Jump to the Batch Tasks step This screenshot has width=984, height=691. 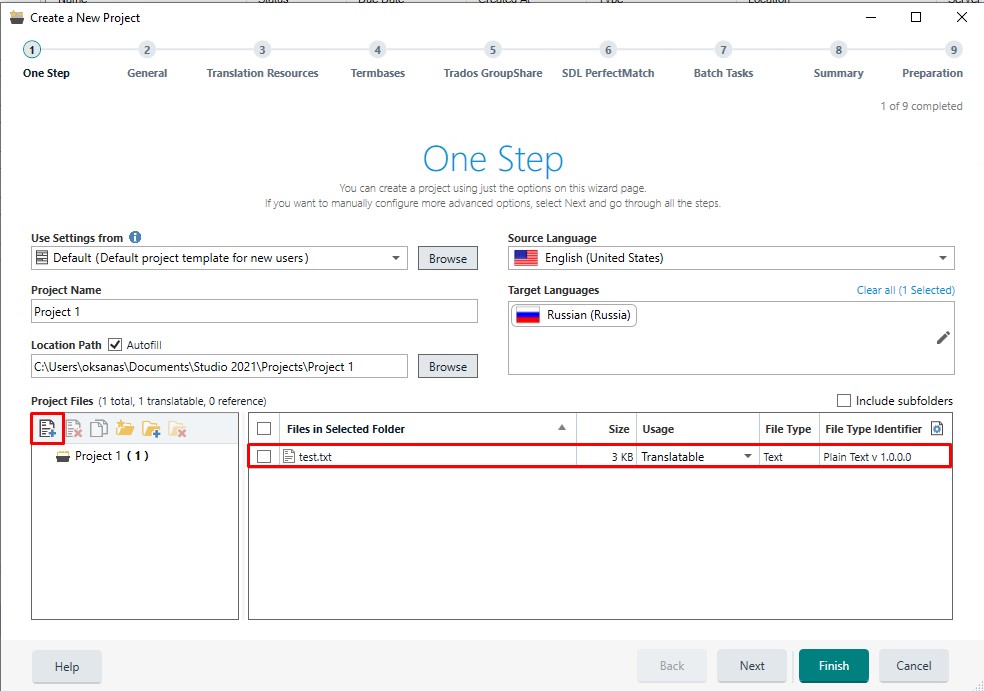(723, 61)
